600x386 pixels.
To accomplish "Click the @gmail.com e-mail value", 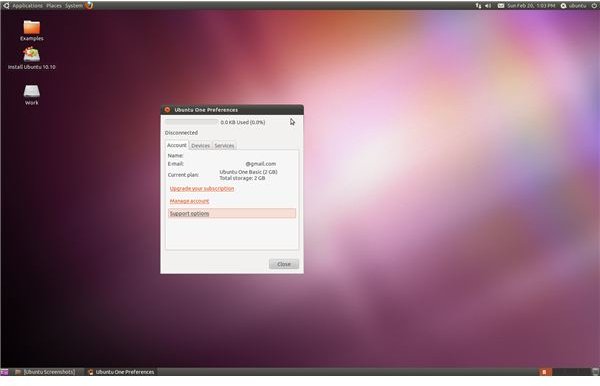I will click(x=261, y=164).
